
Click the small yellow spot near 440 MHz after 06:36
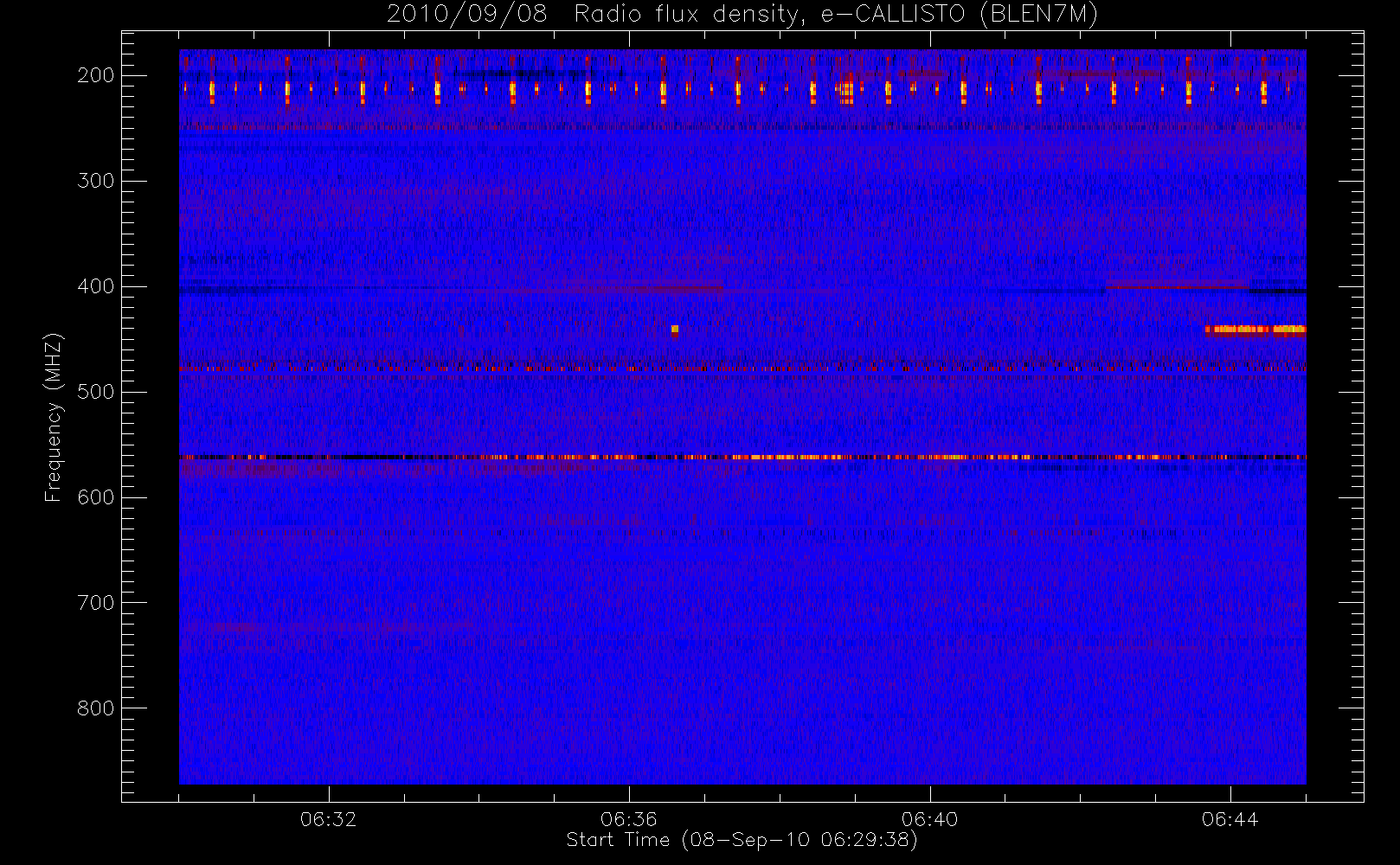pos(675,330)
